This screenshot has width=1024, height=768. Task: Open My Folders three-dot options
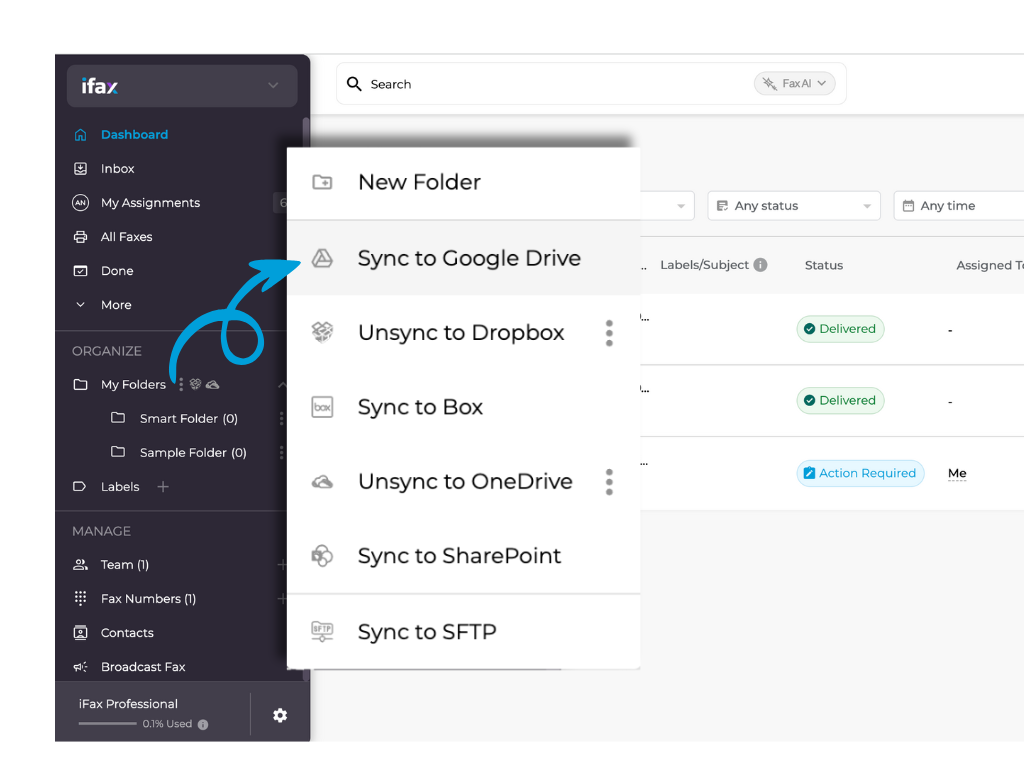(x=181, y=385)
